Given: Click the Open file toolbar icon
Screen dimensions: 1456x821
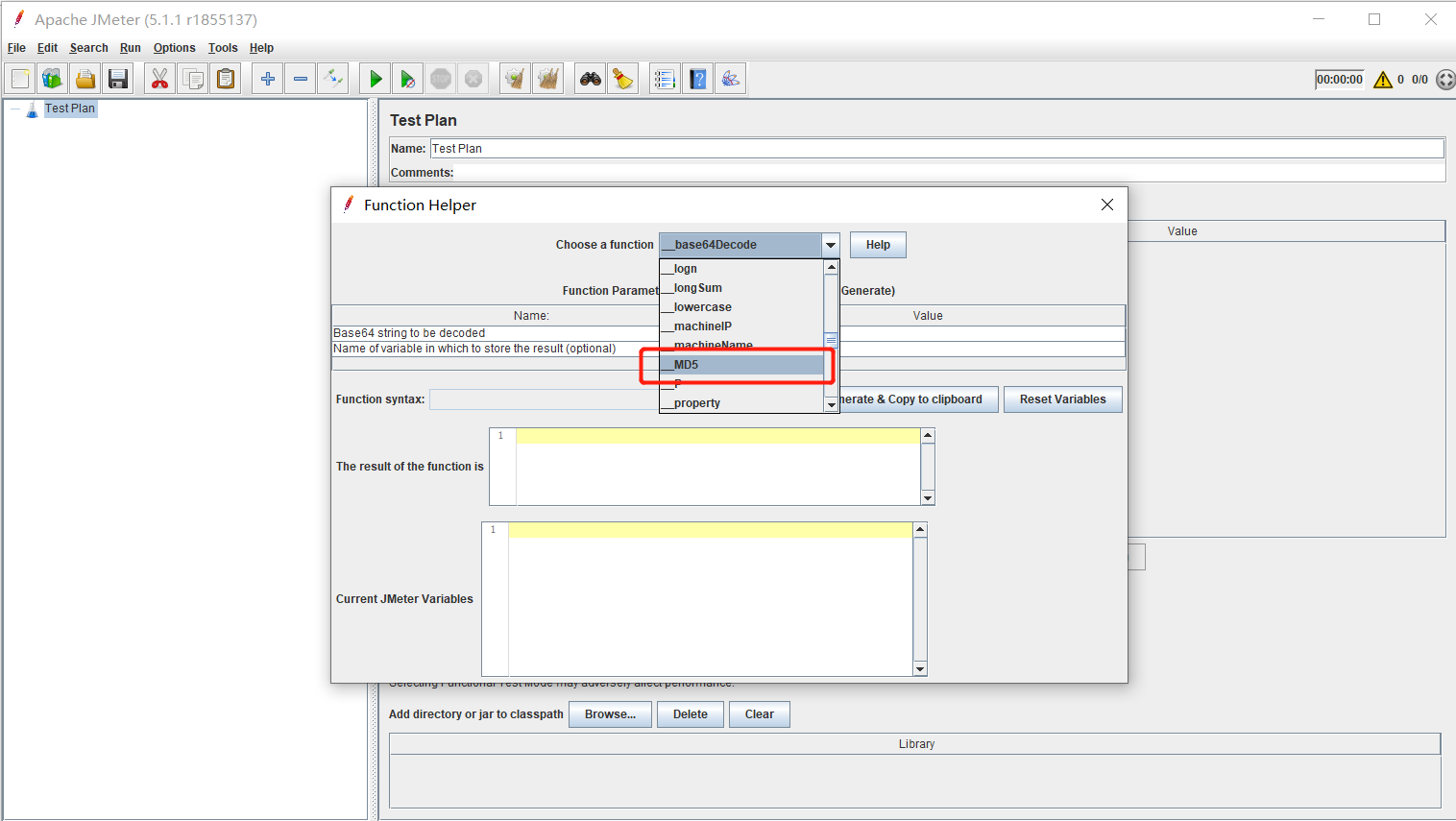Looking at the screenshot, I should [x=85, y=79].
